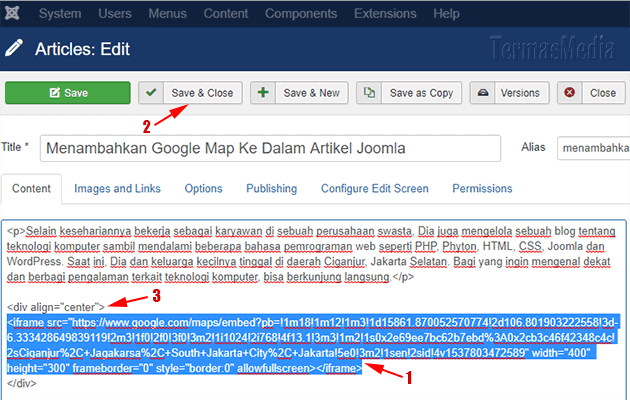630x400 pixels.
Task: Switch to the Publishing tab
Action: point(272,188)
